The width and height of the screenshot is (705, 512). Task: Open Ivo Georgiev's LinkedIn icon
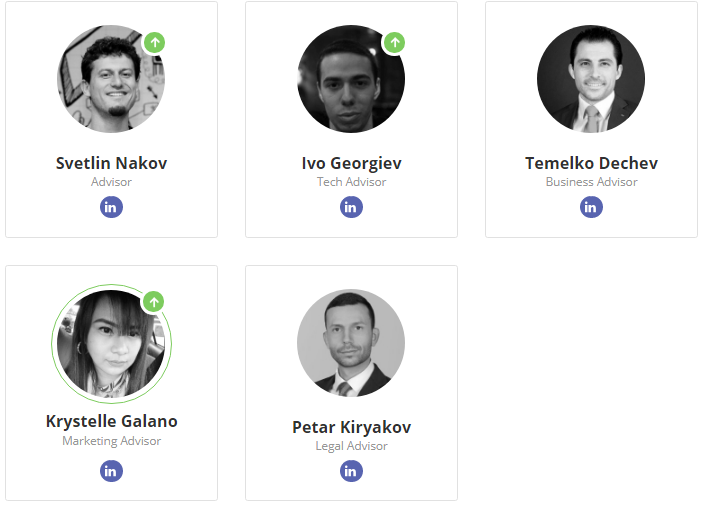tap(351, 207)
